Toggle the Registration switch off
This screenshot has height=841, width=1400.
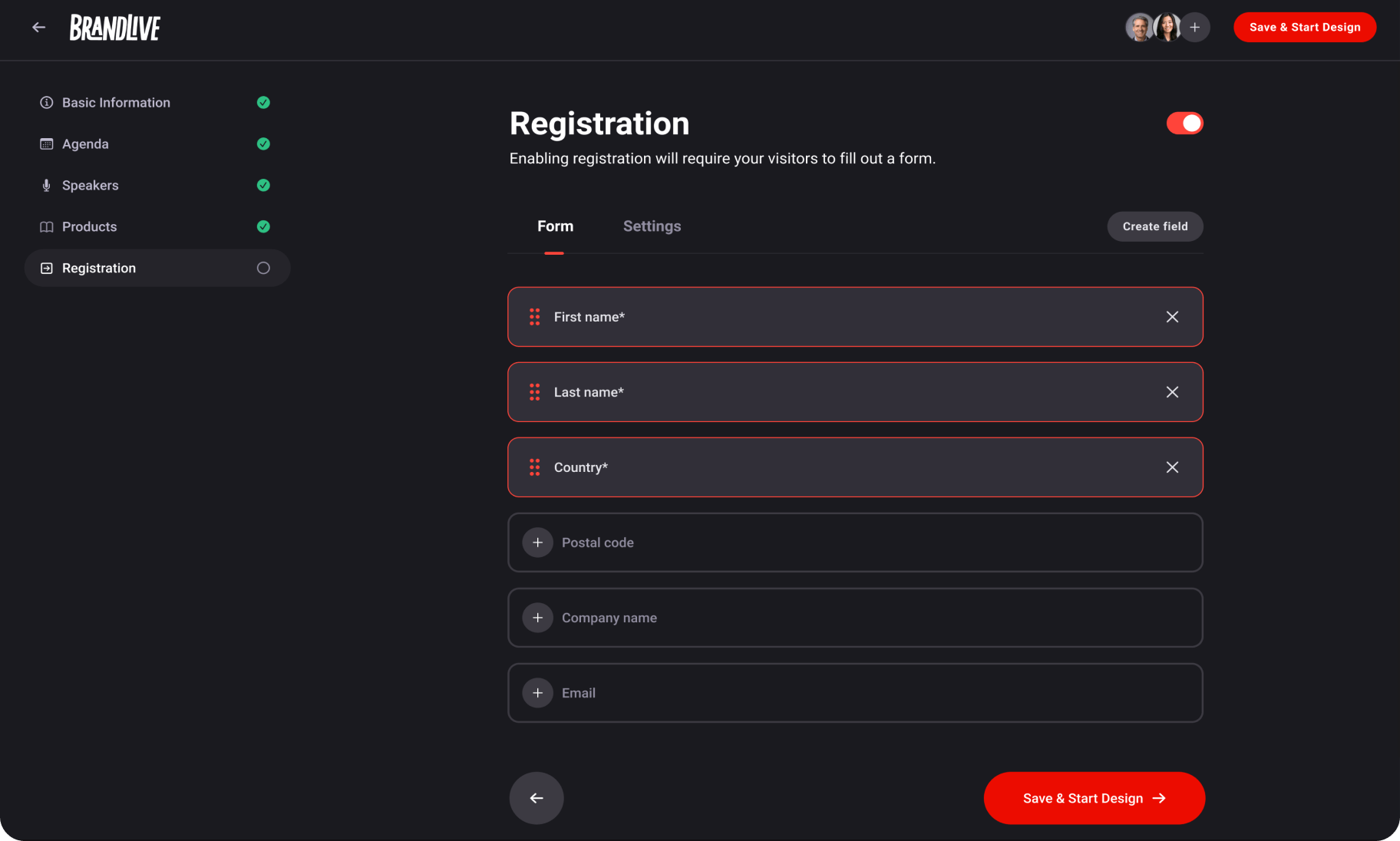1184,124
